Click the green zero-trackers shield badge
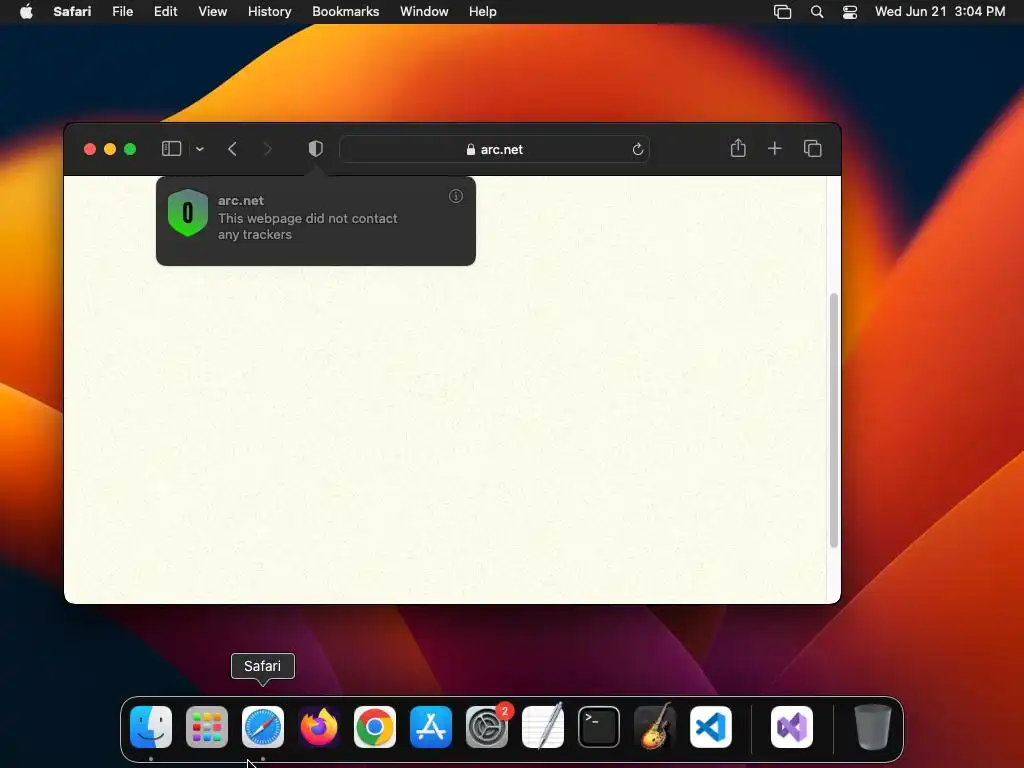The width and height of the screenshot is (1024, 768). 187,212
